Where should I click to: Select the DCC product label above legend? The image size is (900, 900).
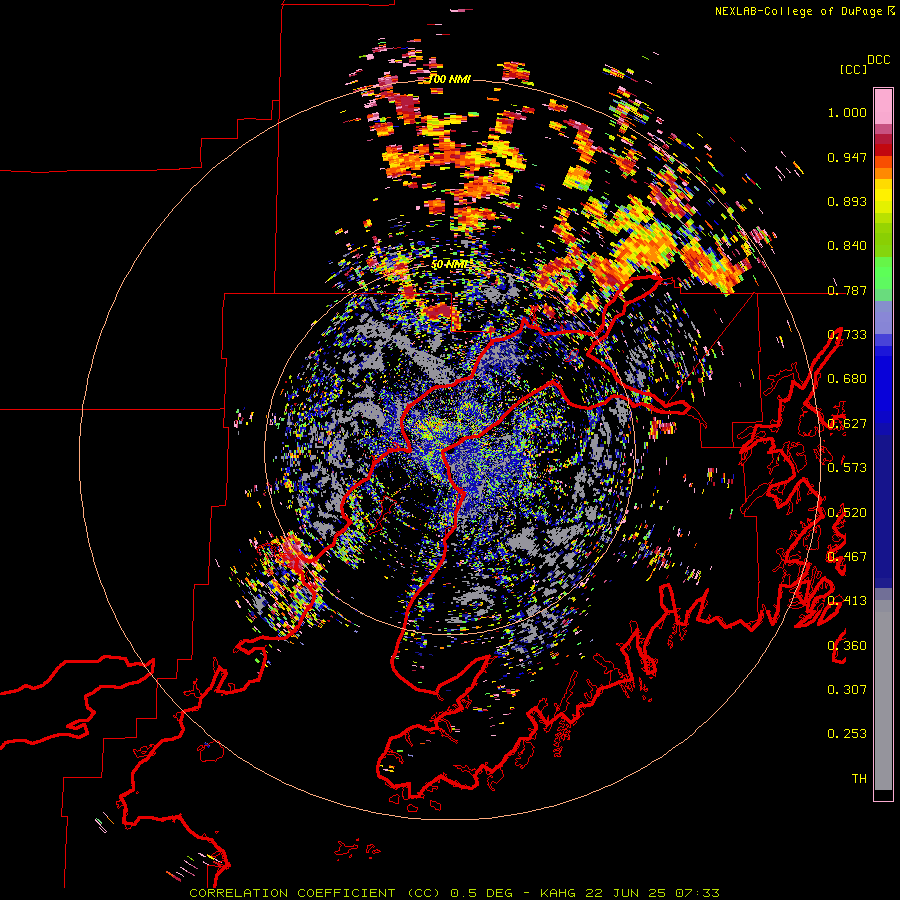[x=878, y=60]
